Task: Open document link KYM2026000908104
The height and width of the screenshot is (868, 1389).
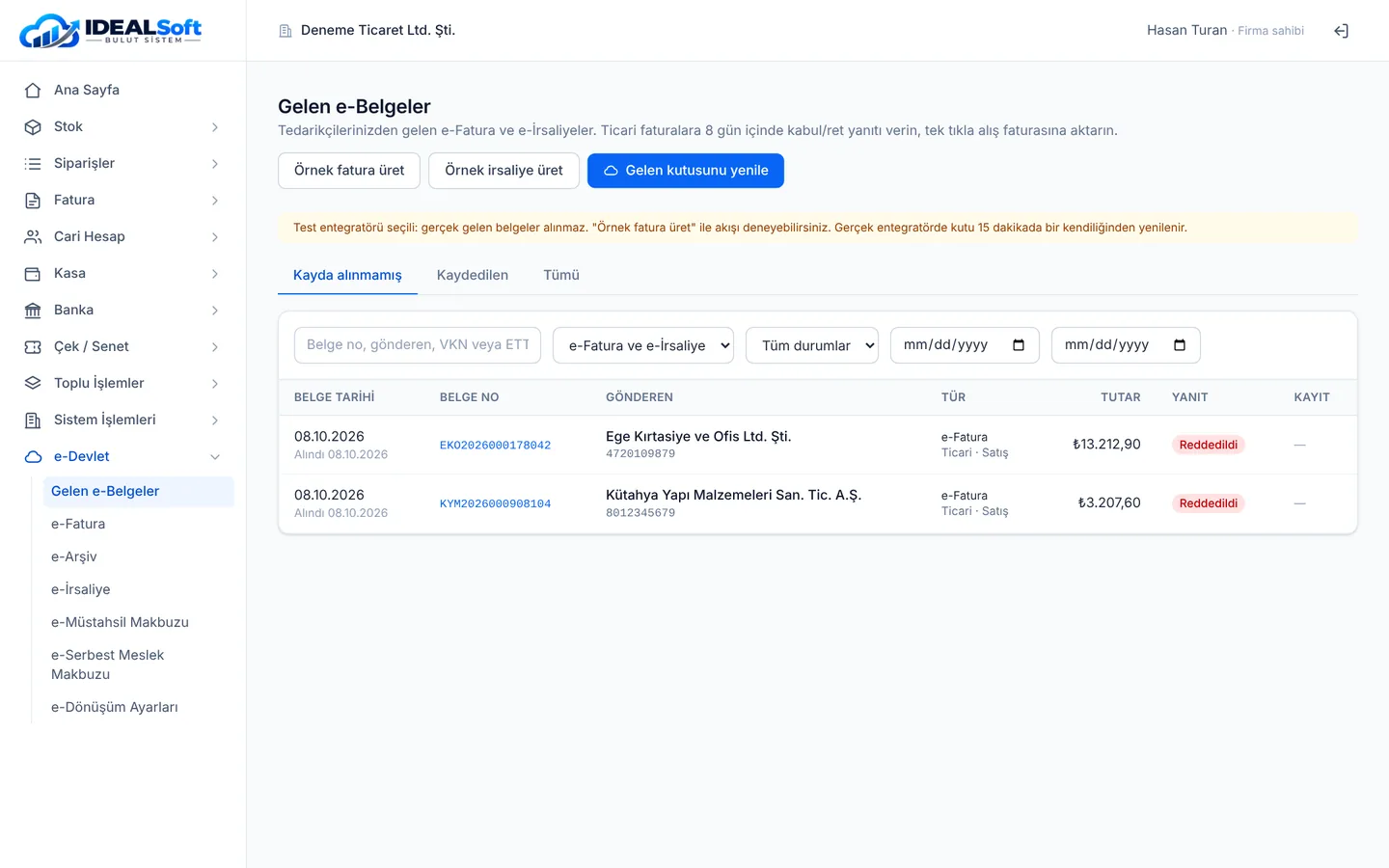Action: click(x=495, y=504)
